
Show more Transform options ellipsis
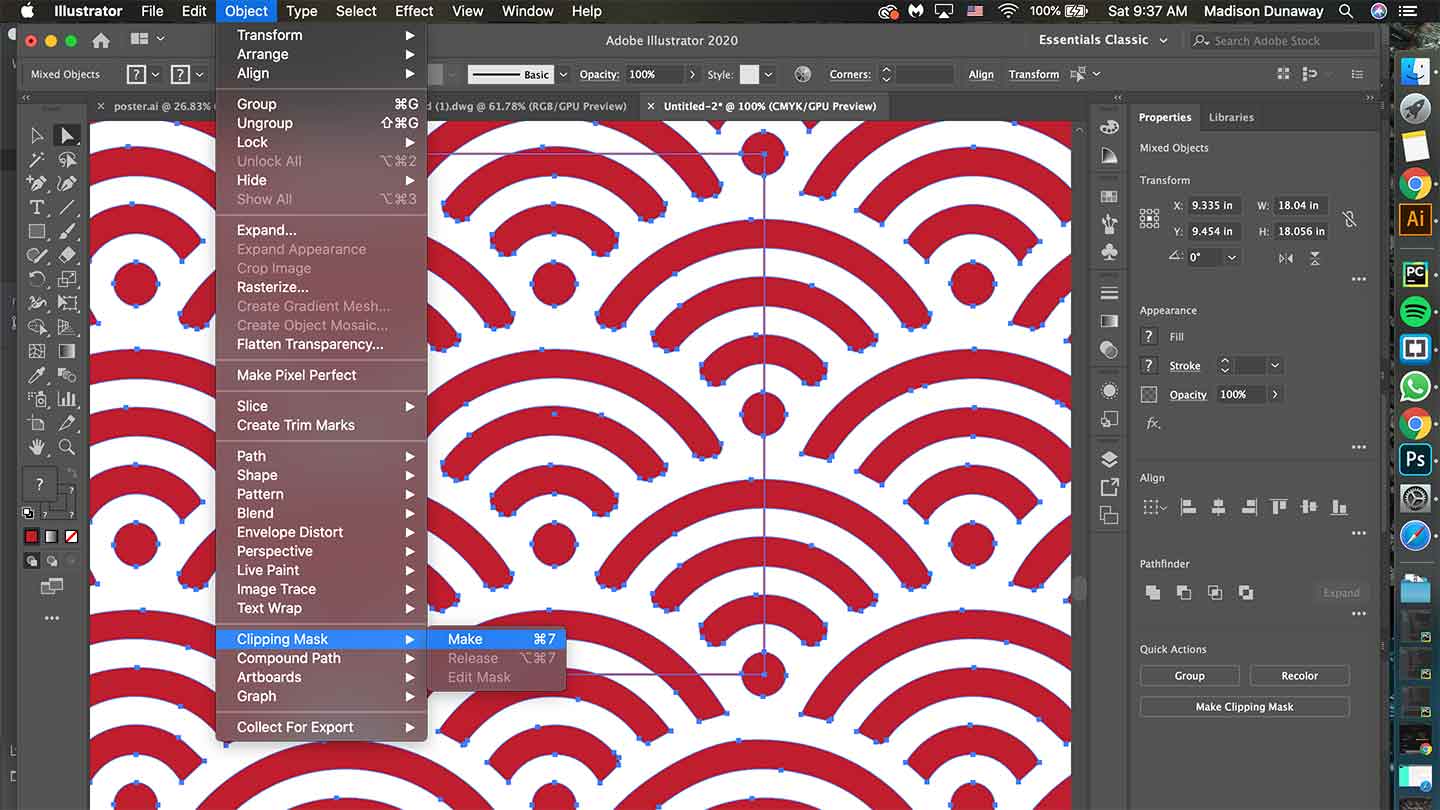click(1358, 280)
